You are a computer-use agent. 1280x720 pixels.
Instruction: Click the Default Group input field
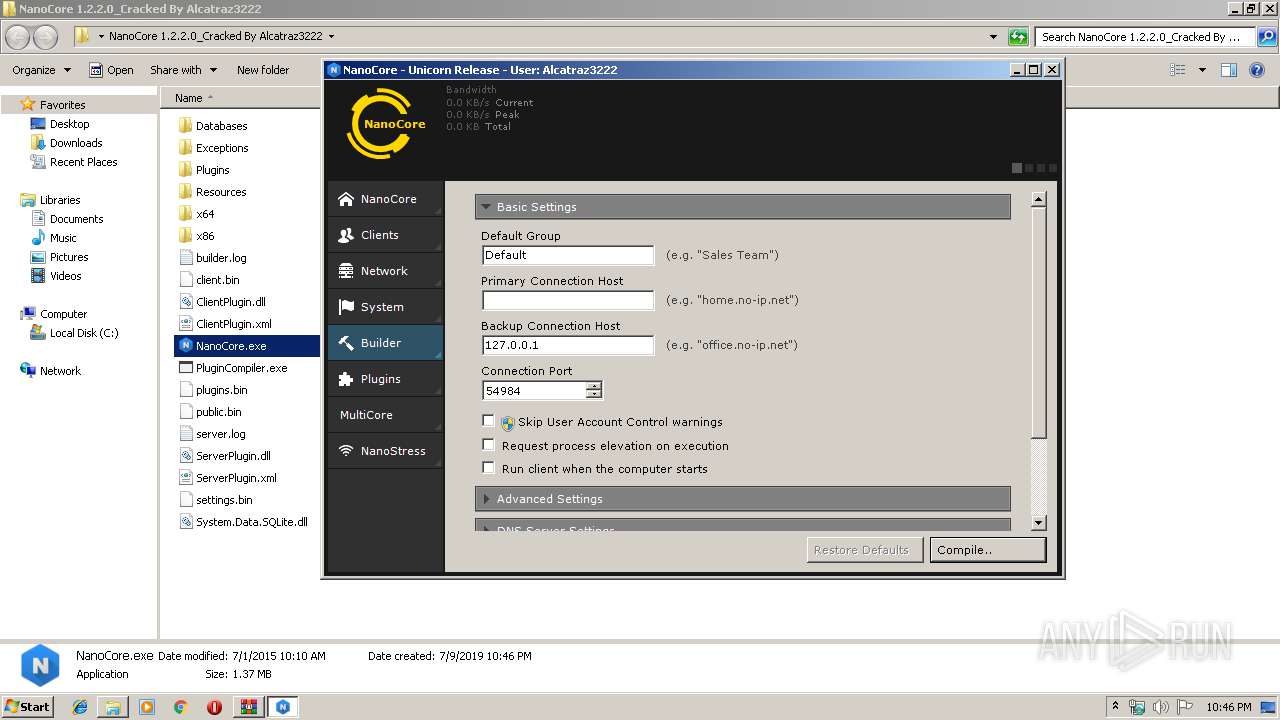click(568, 255)
